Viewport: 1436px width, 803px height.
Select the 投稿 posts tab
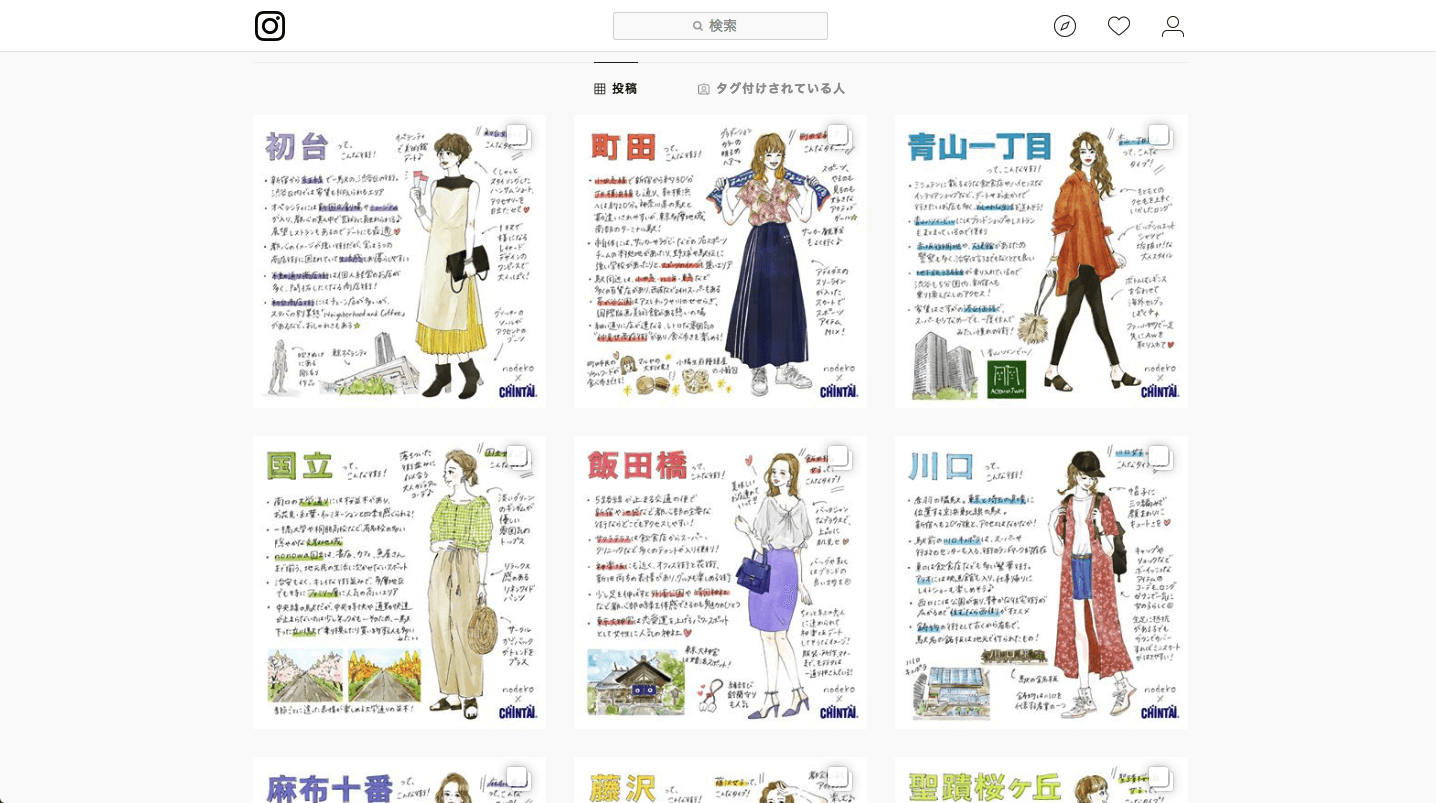[616, 88]
